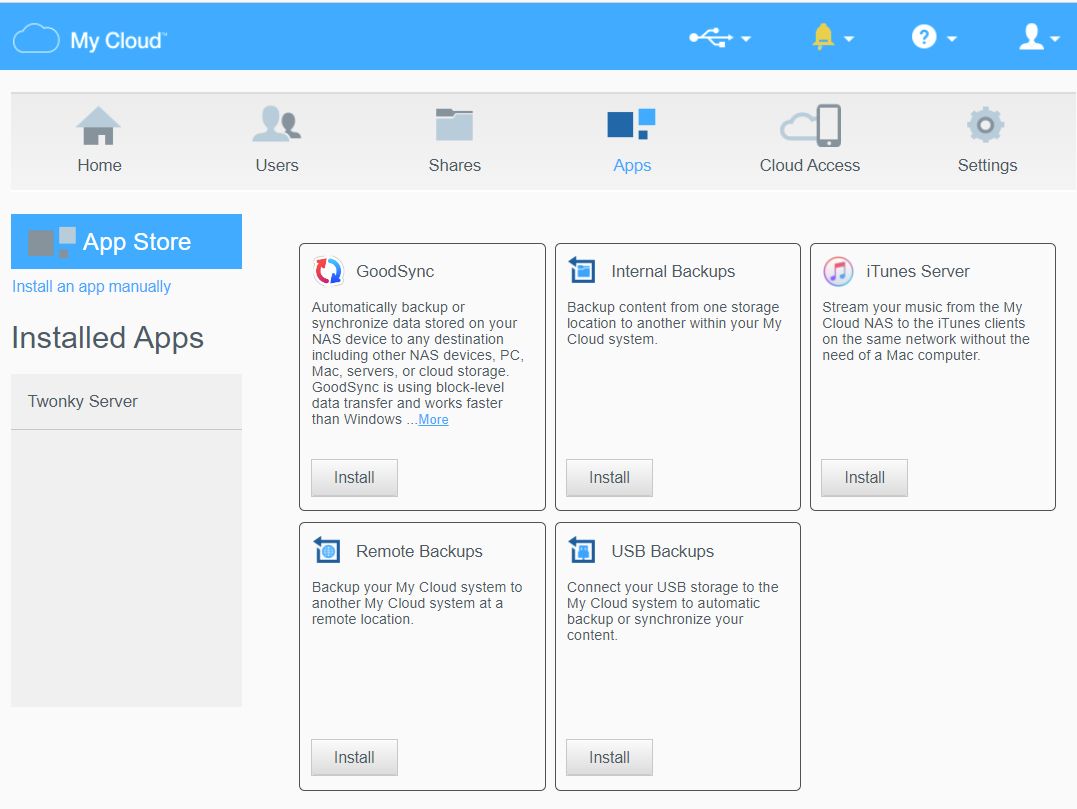Click the My Cloud logo icon

point(36,38)
